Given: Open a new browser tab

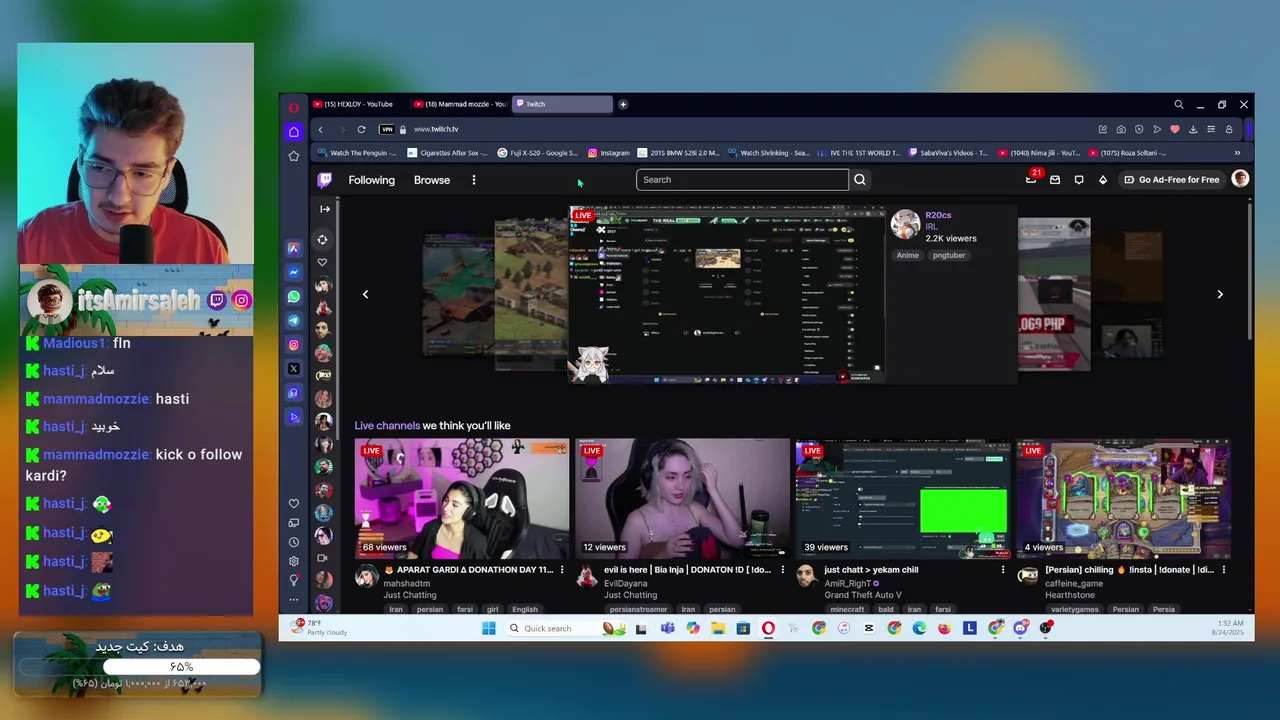Looking at the screenshot, I should (x=623, y=104).
